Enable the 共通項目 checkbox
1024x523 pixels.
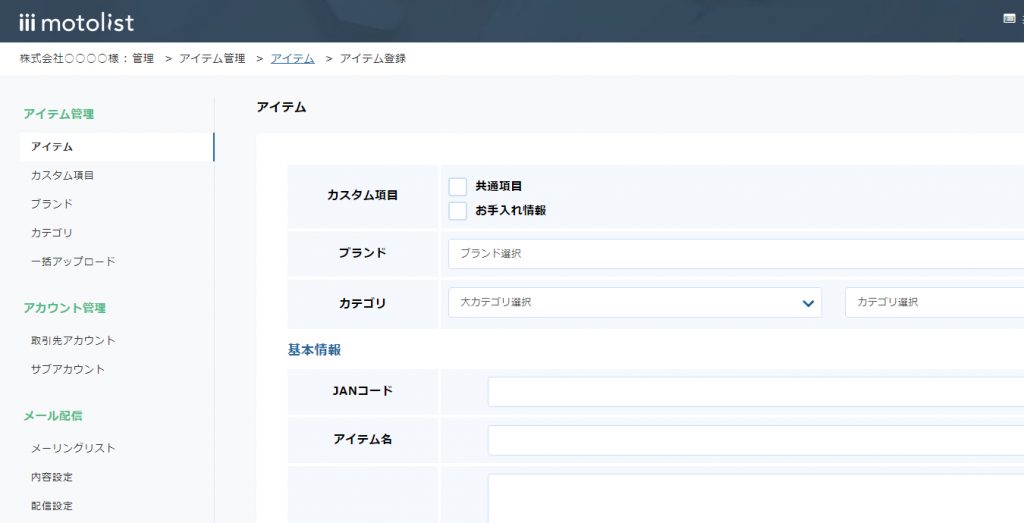458,186
